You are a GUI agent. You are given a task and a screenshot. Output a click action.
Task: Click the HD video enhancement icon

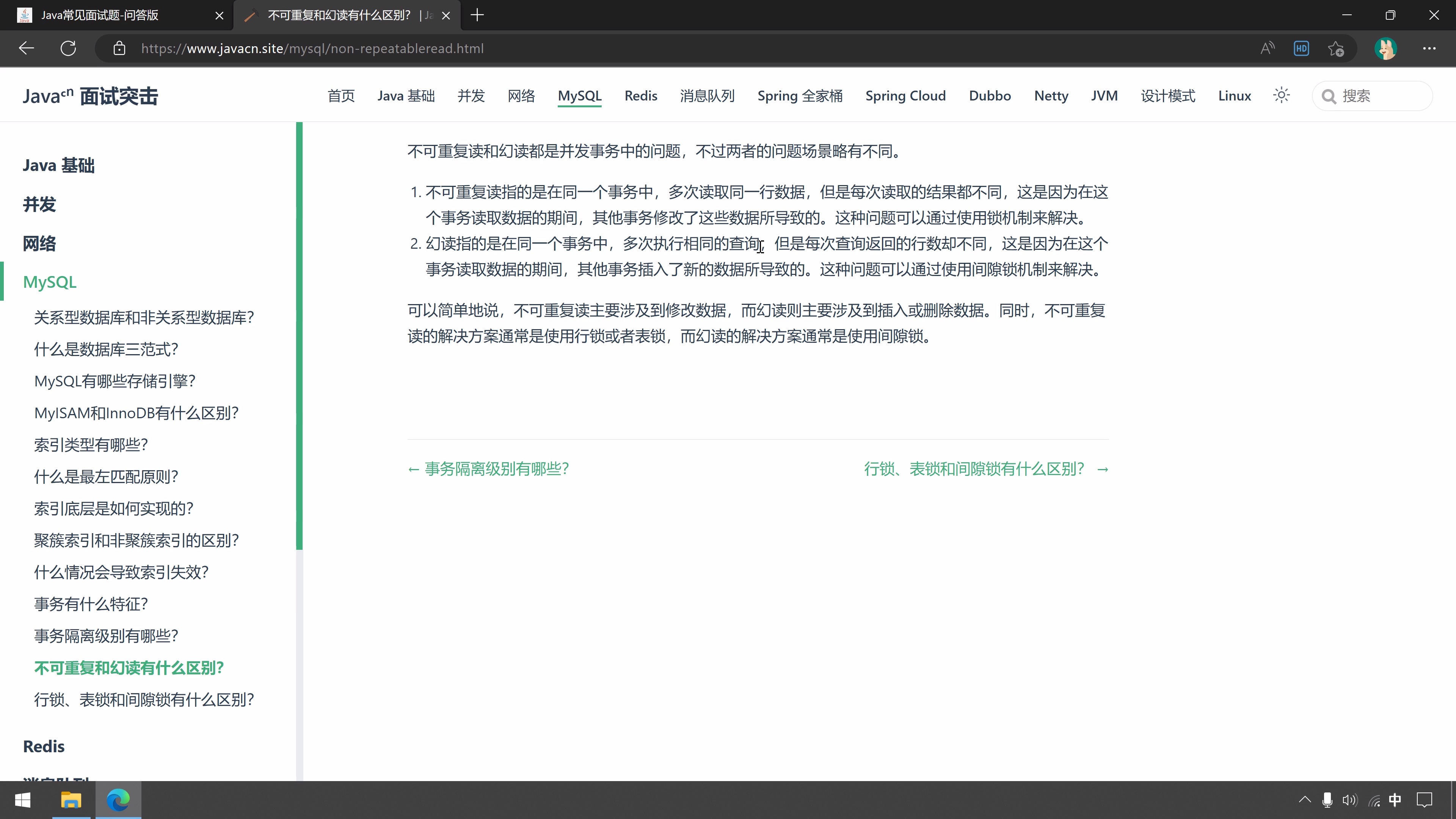pyautogui.click(x=1301, y=48)
